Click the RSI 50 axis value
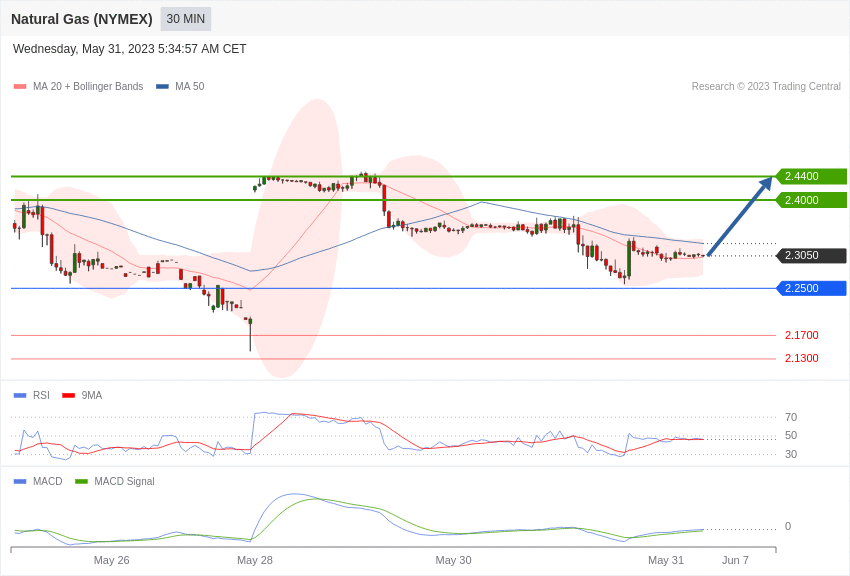This screenshot has width=850, height=576. coord(791,435)
